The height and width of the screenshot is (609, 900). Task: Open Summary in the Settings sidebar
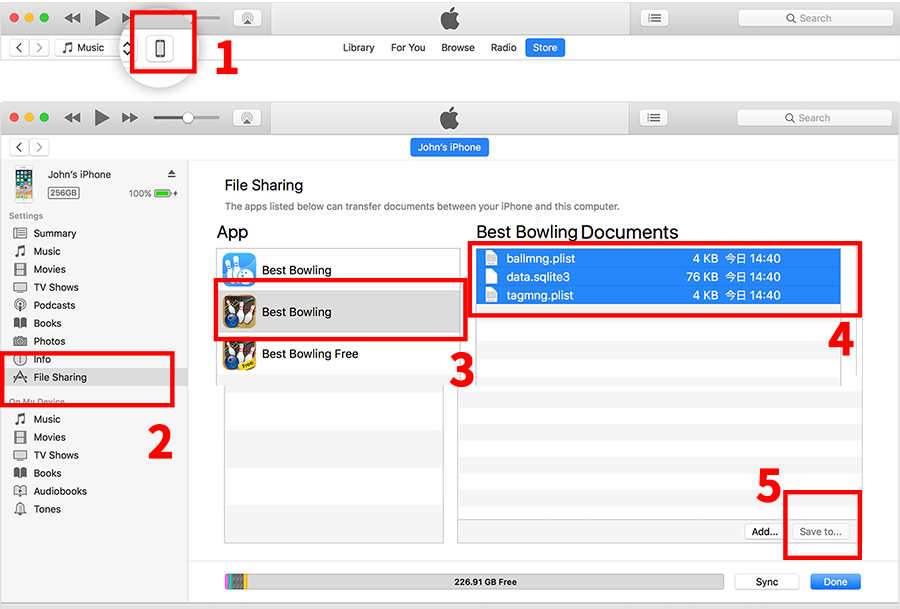click(55, 233)
